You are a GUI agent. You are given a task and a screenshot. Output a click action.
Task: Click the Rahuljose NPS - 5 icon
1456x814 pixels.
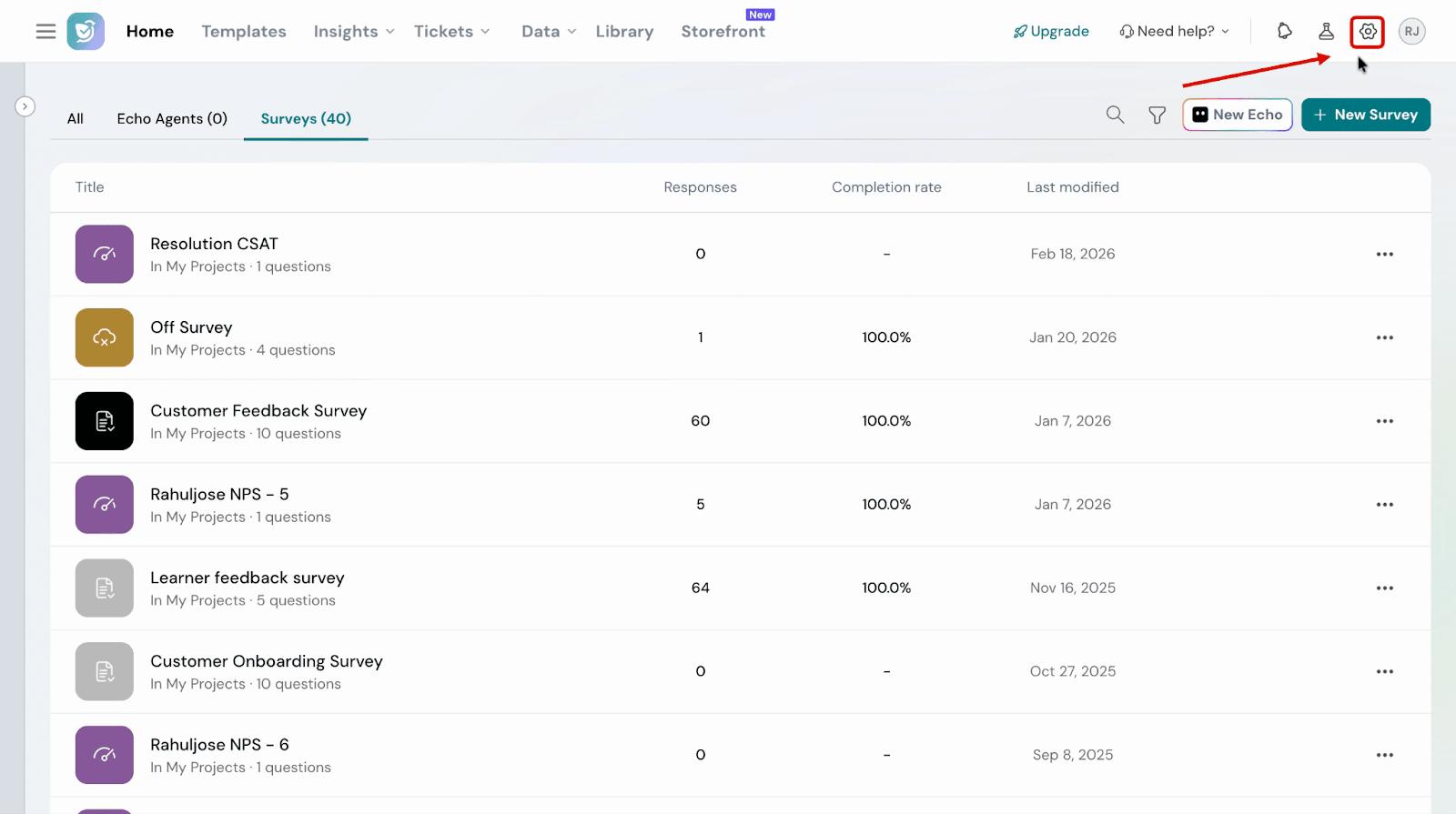click(x=105, y=505)
